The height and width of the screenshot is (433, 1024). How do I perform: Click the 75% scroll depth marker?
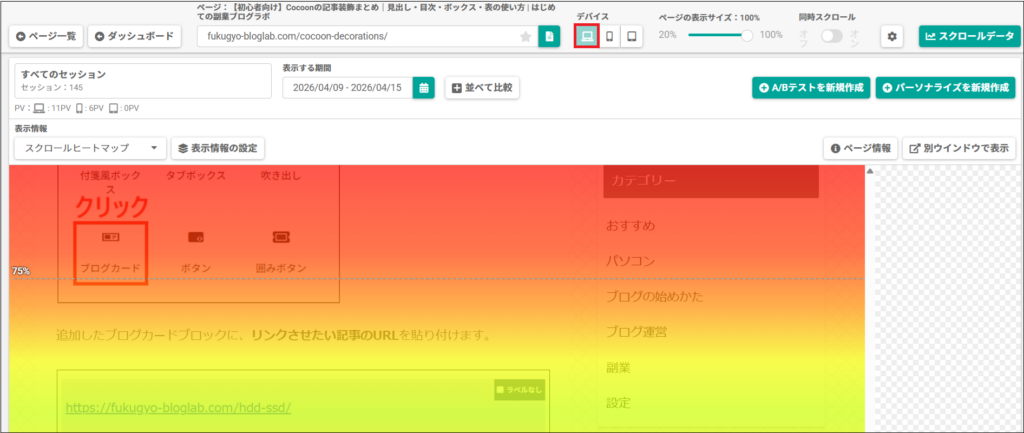click(20, 271)
